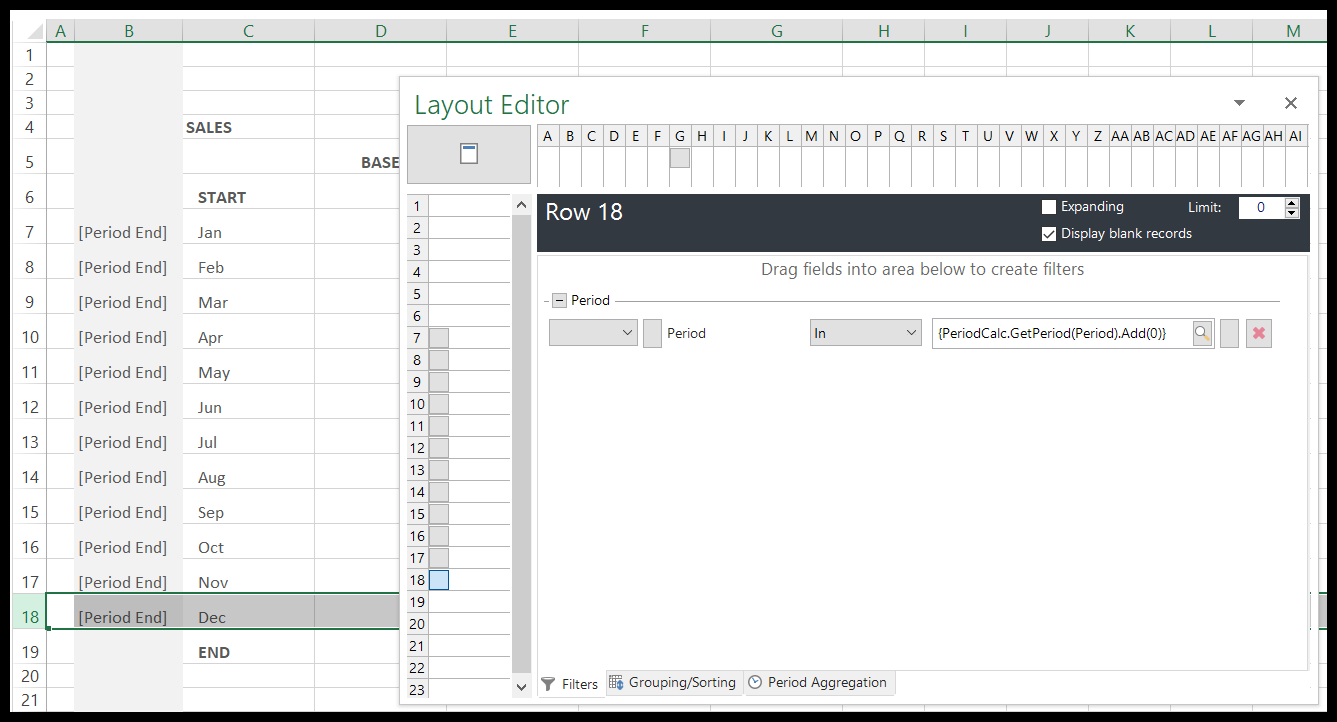Click blank square button beside lookup icon
This screenshot has width=1337, height=722.
pyautogui.click(x=1230, y=333)
